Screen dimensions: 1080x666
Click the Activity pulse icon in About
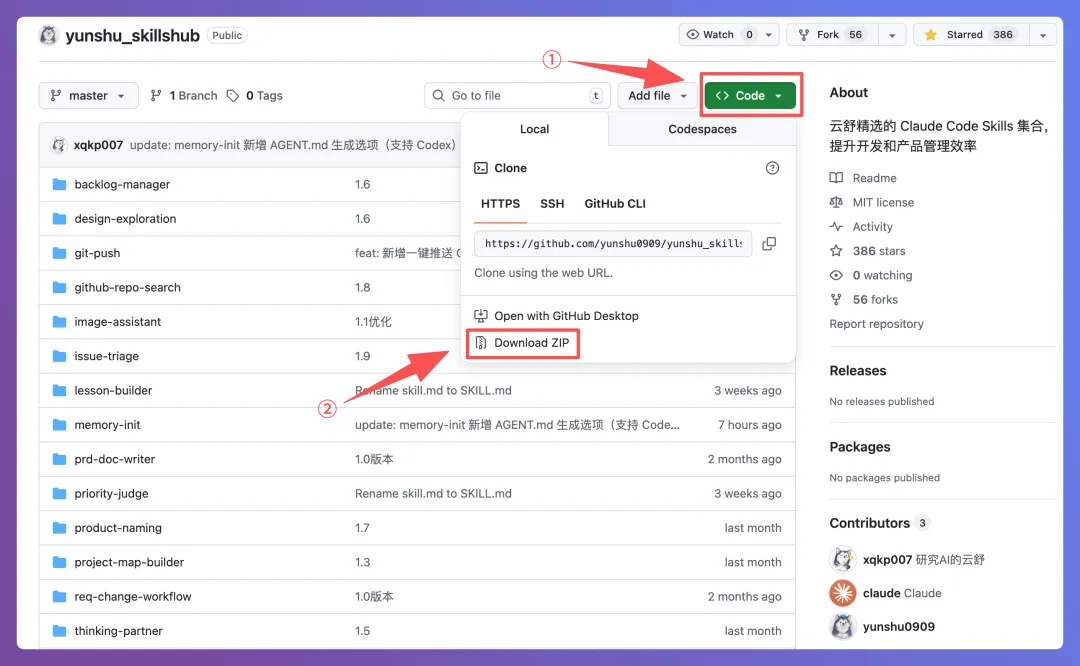(x=837, y=227)
